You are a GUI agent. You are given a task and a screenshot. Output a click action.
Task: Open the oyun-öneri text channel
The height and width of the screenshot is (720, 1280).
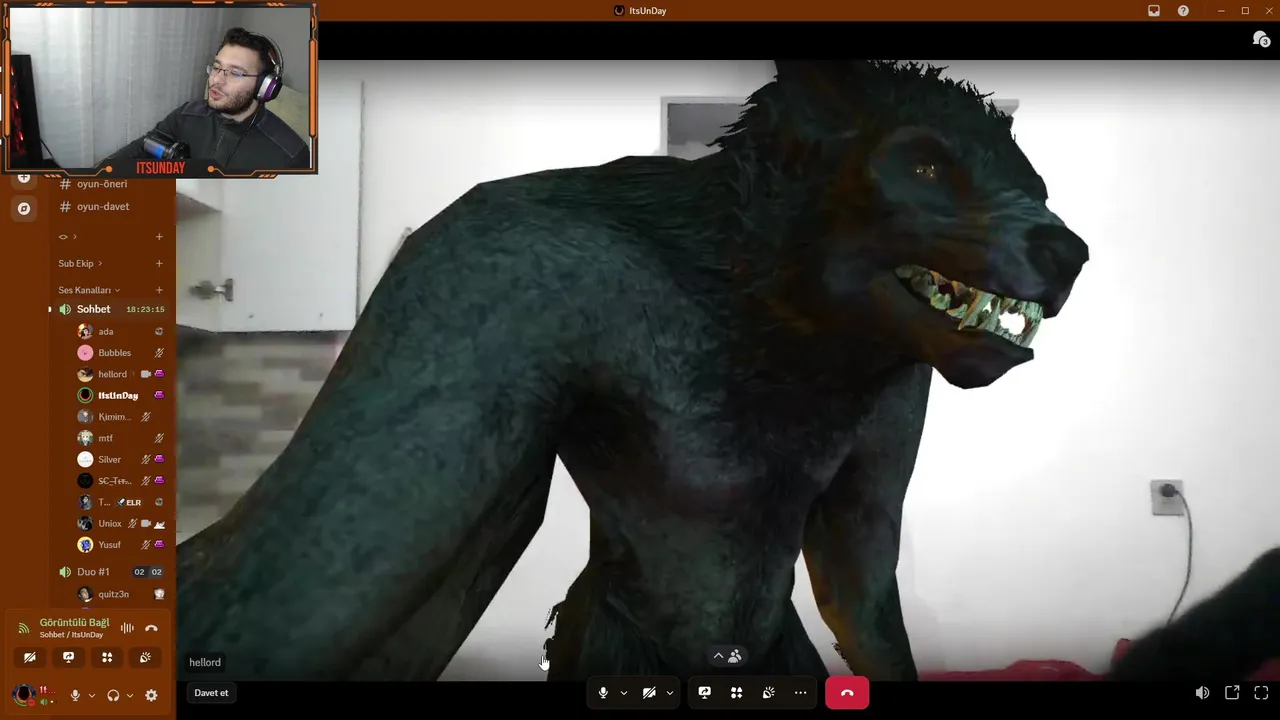pyautogui.click(x=102, y=184)
